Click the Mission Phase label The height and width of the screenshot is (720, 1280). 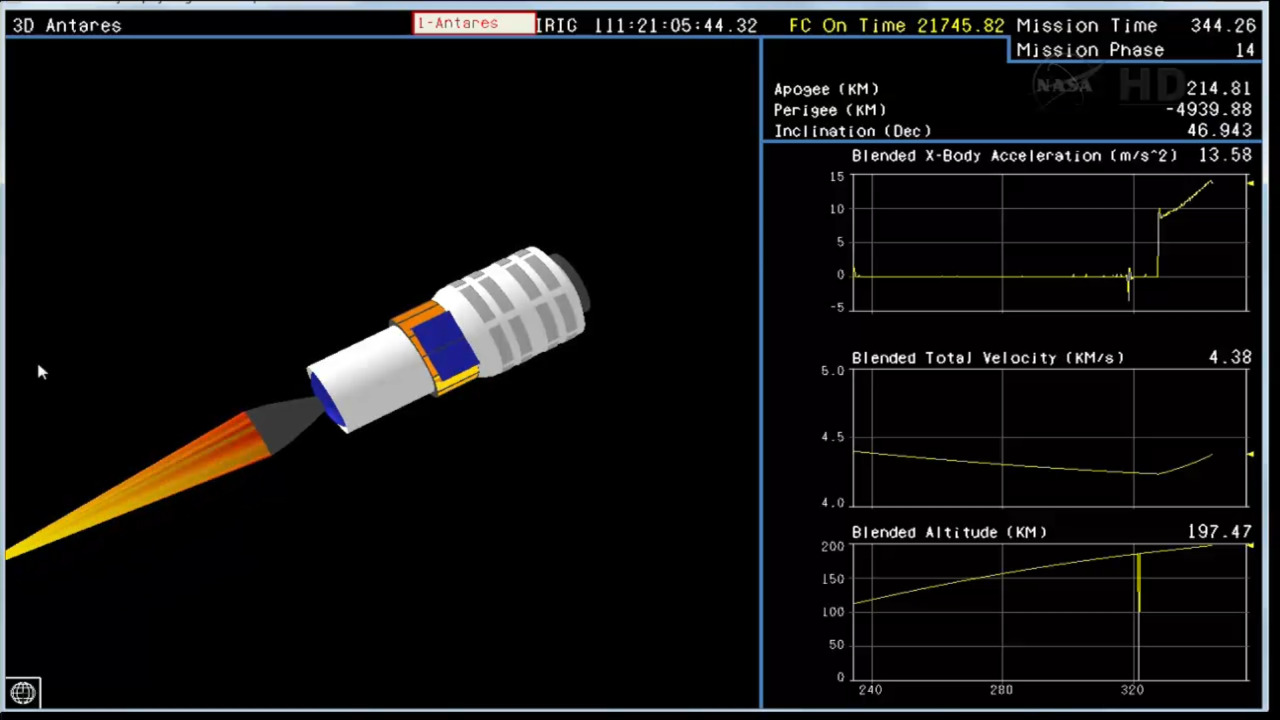tap(1090, 50)
